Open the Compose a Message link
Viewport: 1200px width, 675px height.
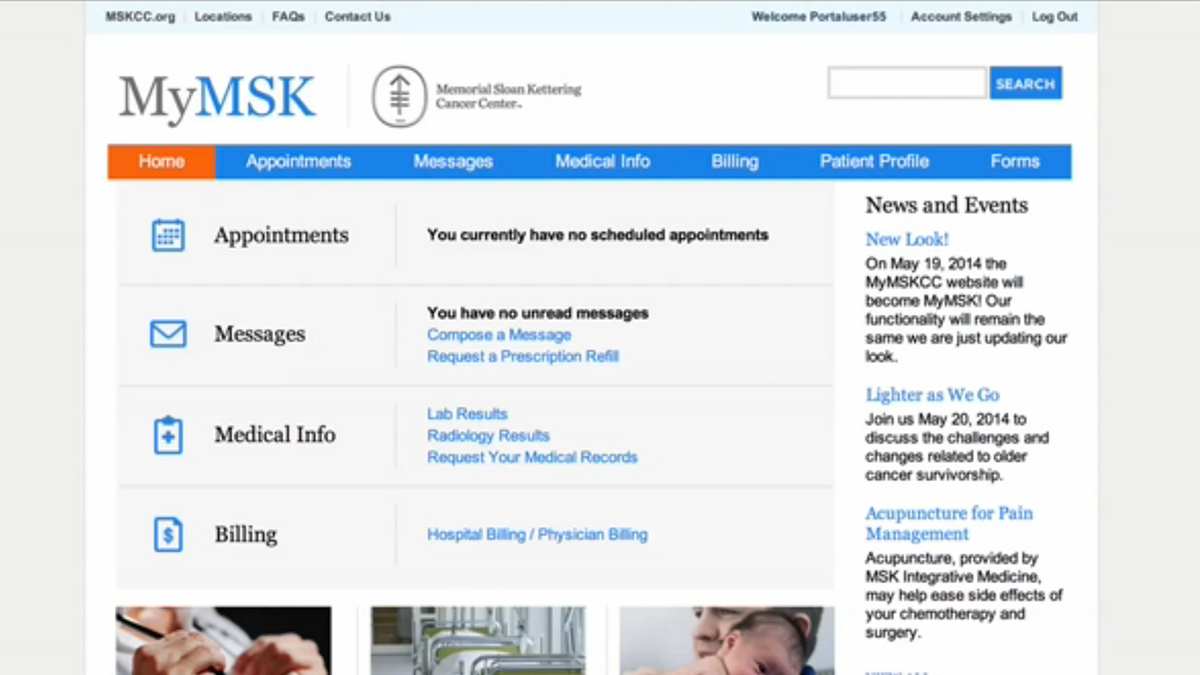(499, 335)
